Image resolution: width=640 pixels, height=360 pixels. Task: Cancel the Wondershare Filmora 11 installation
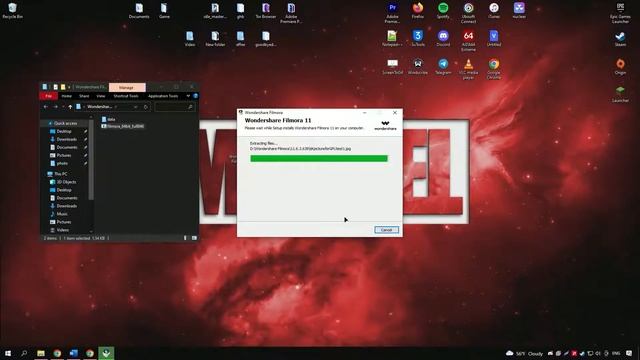pyautogui.click(x=386, y=230)
